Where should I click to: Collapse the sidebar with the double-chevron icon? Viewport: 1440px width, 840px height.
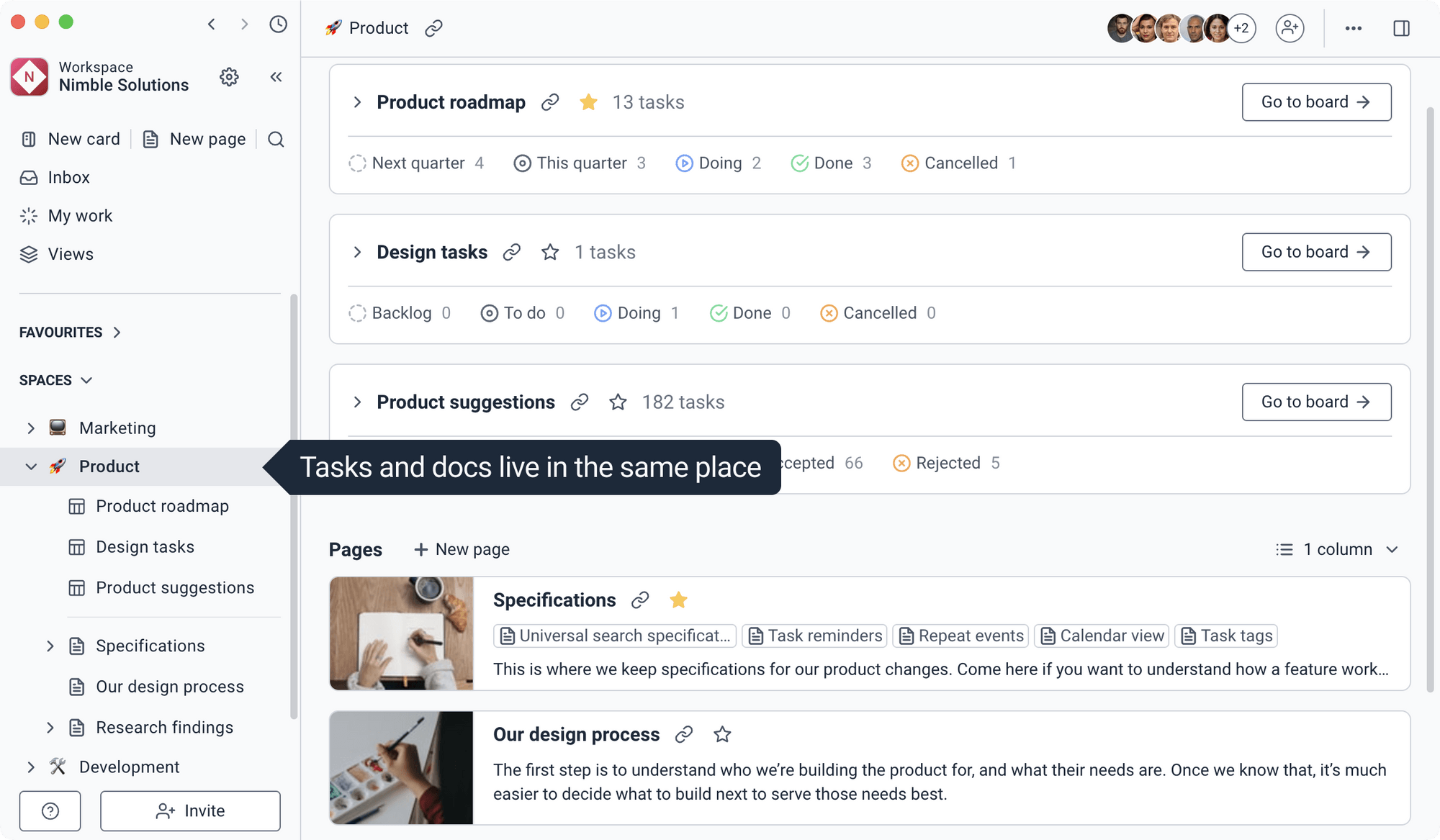coord(276,77)
